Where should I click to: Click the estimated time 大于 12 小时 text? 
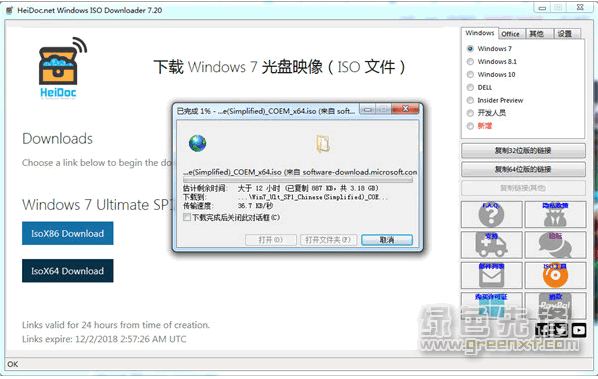[x=259, y=188]
